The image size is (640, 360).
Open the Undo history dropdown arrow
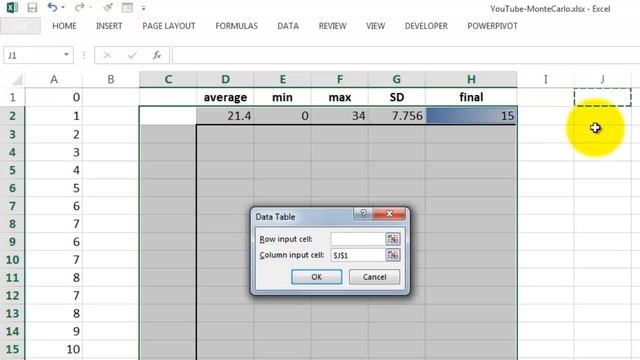click(x=62, y=7)
